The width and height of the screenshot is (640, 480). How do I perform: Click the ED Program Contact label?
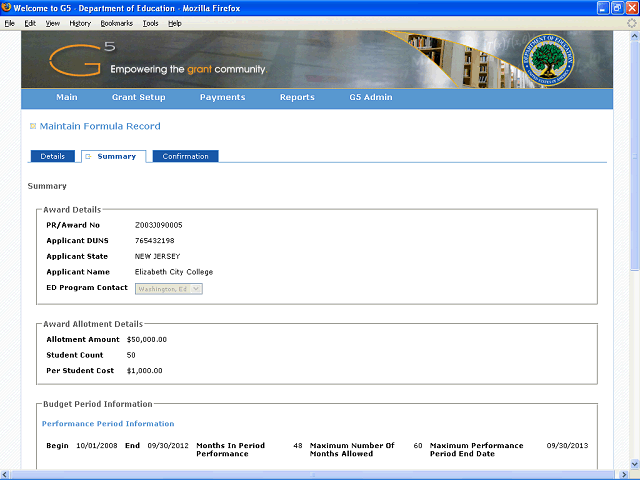[87, 288]
